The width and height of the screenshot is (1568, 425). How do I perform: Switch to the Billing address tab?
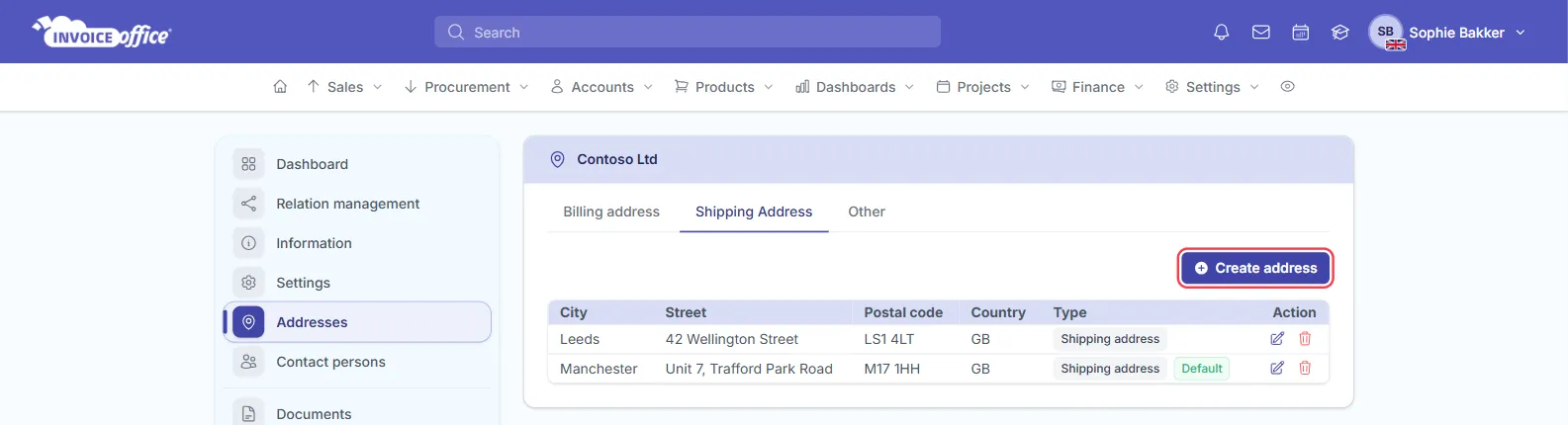pos(611,212)
